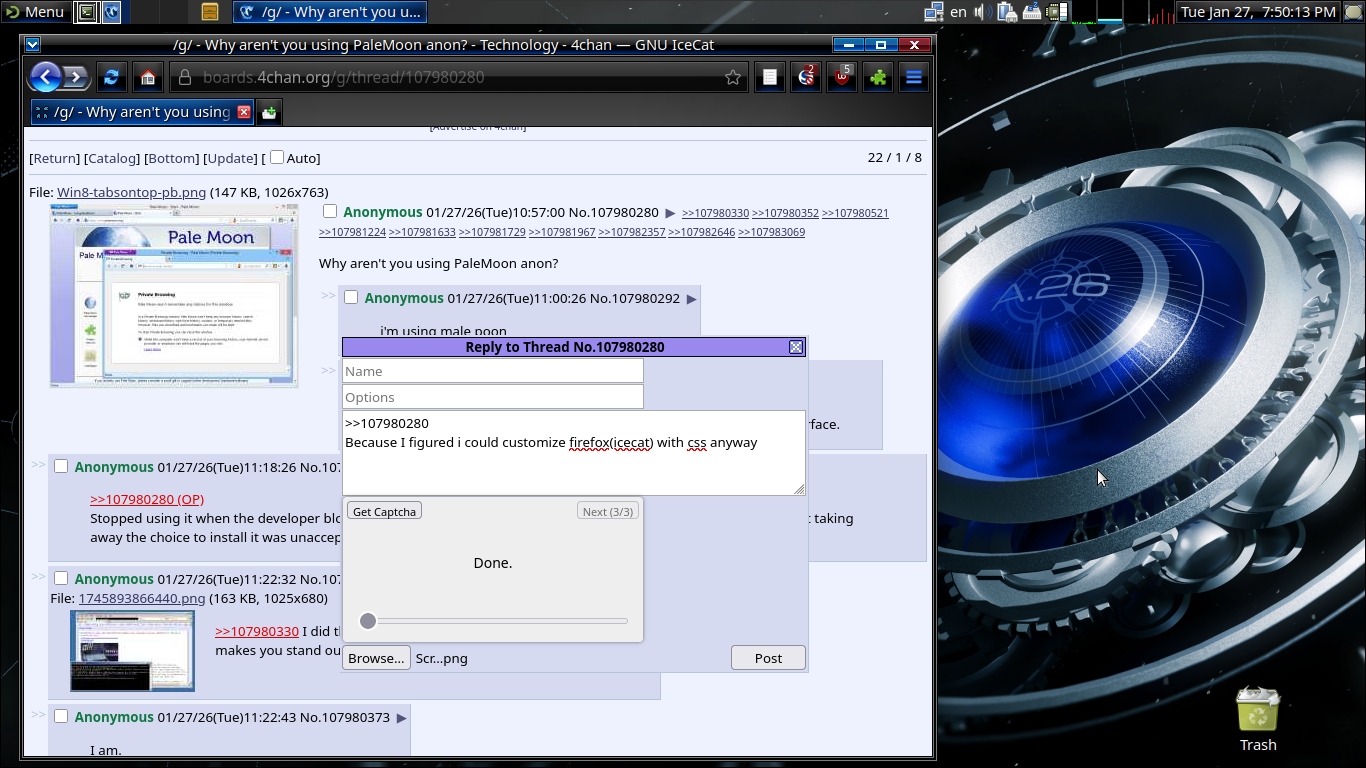The height and width of the screenshot is (768, 1366).
Task: Expand the 1745893866440.png thumbnail image
Action: coord(132,651)
